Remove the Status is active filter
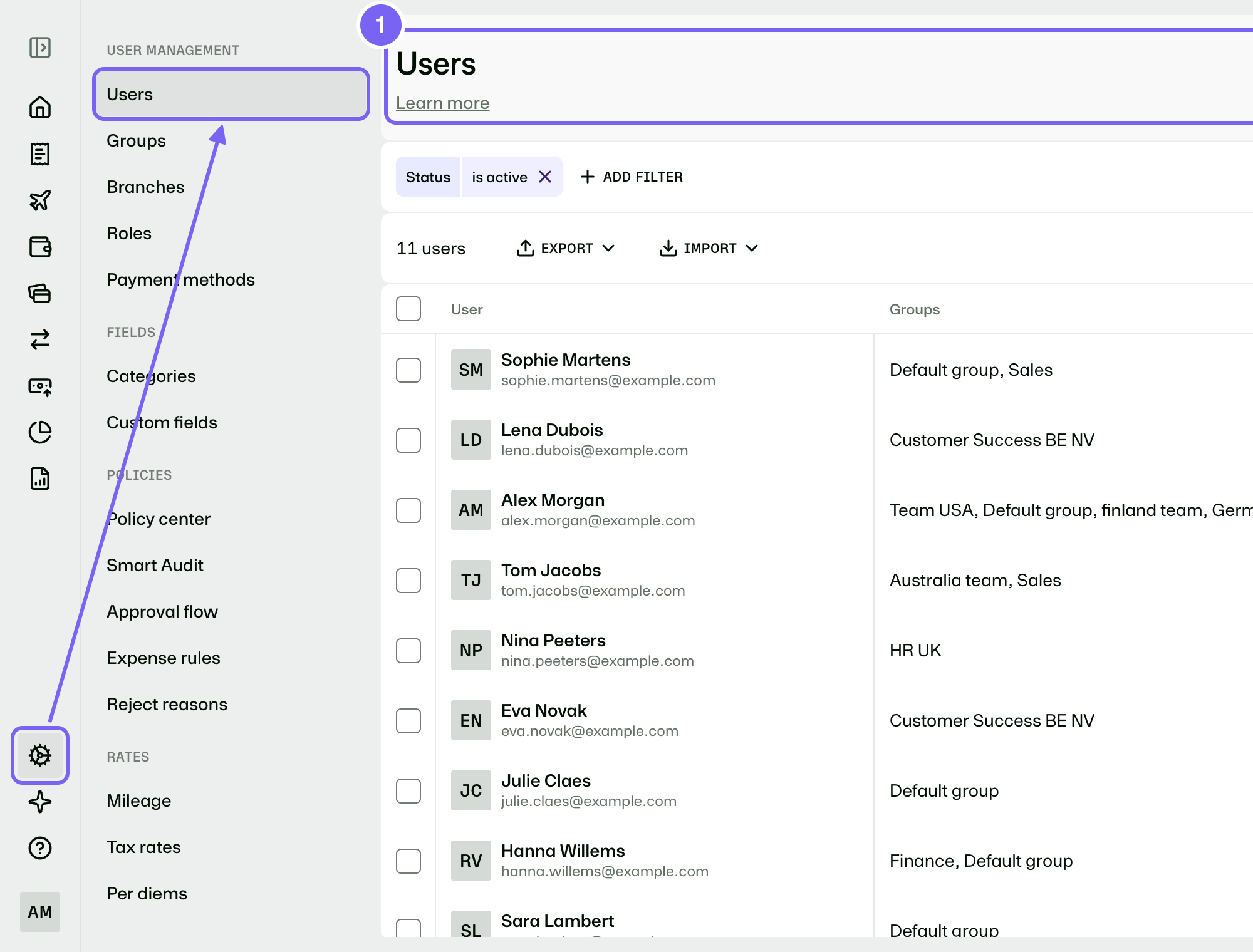 tap(545, 177)
